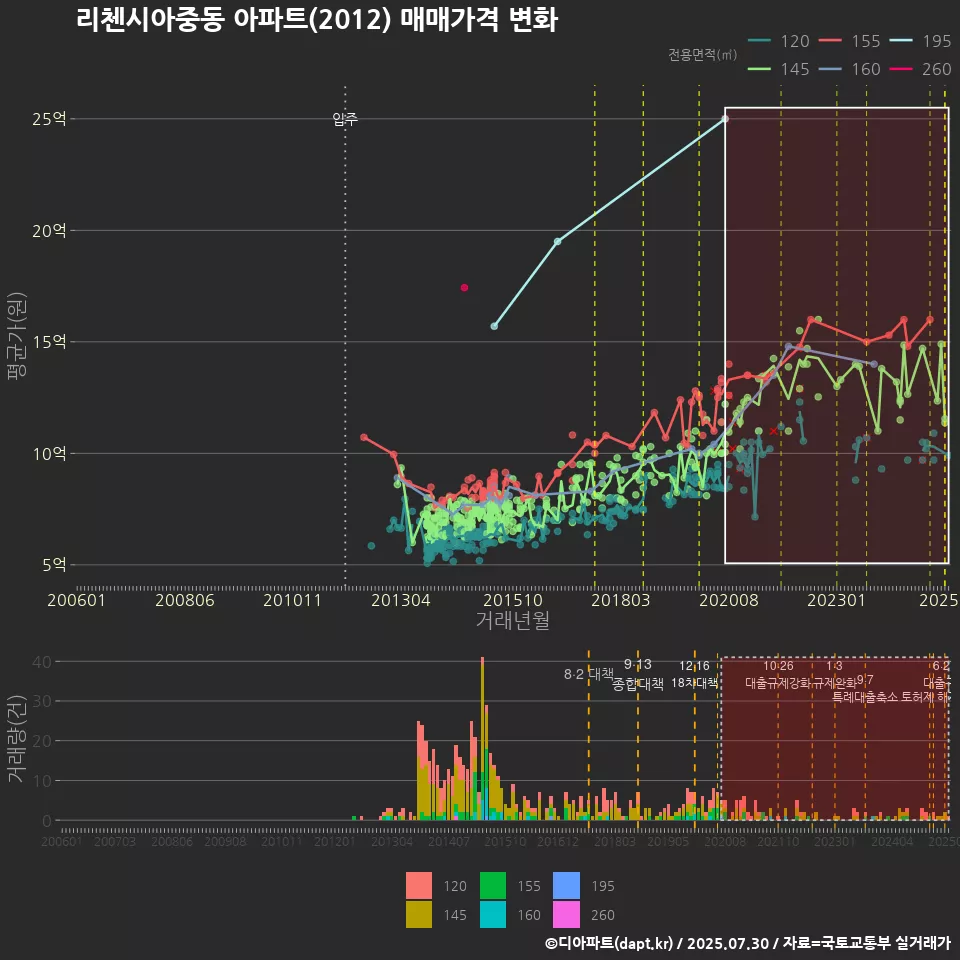Screen dimensions: 960x960
Task: Click the 거래량(건) axis title
Action: click(17, 739)
